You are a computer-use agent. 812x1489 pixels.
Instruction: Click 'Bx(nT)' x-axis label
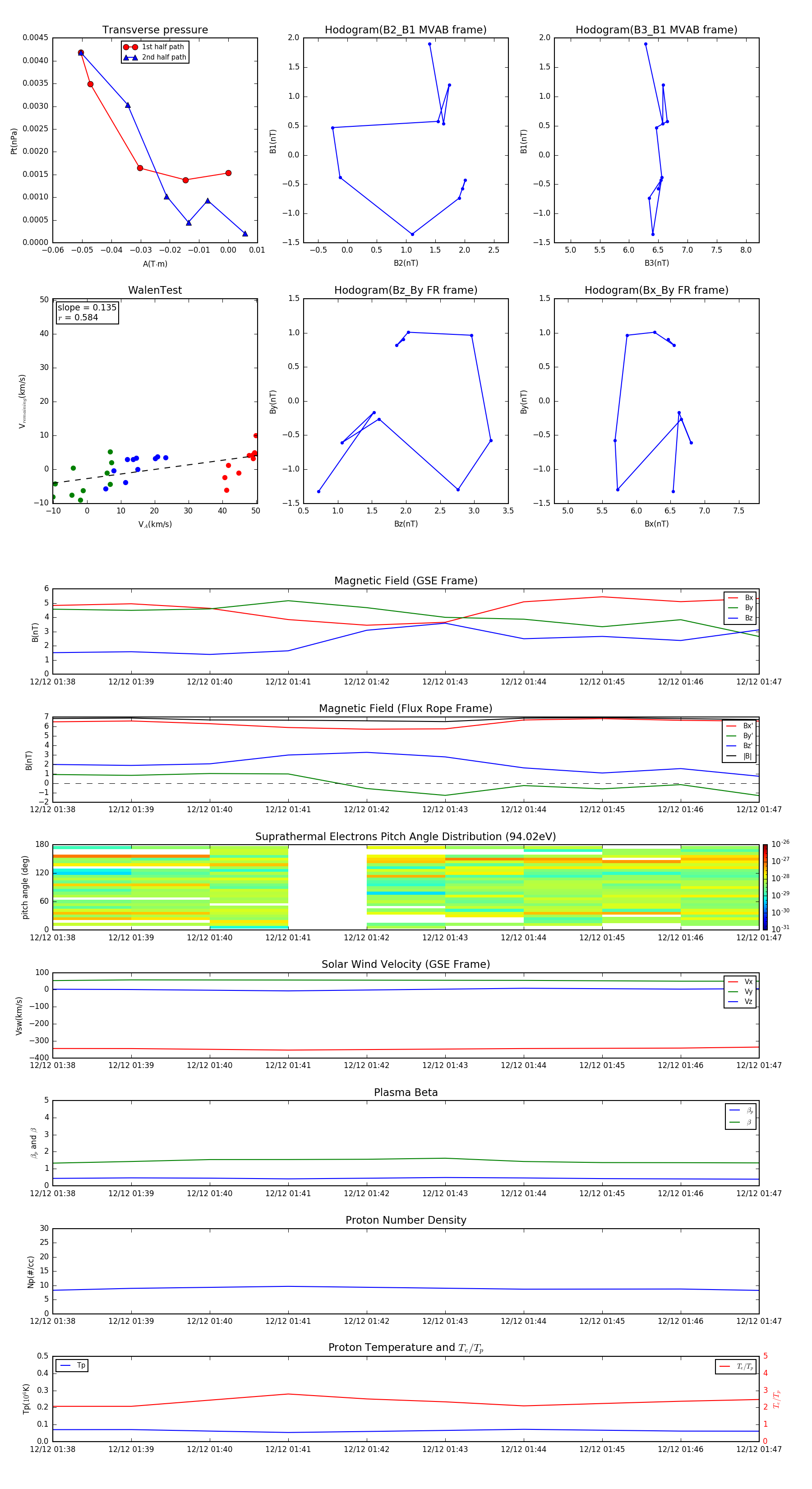656,524
